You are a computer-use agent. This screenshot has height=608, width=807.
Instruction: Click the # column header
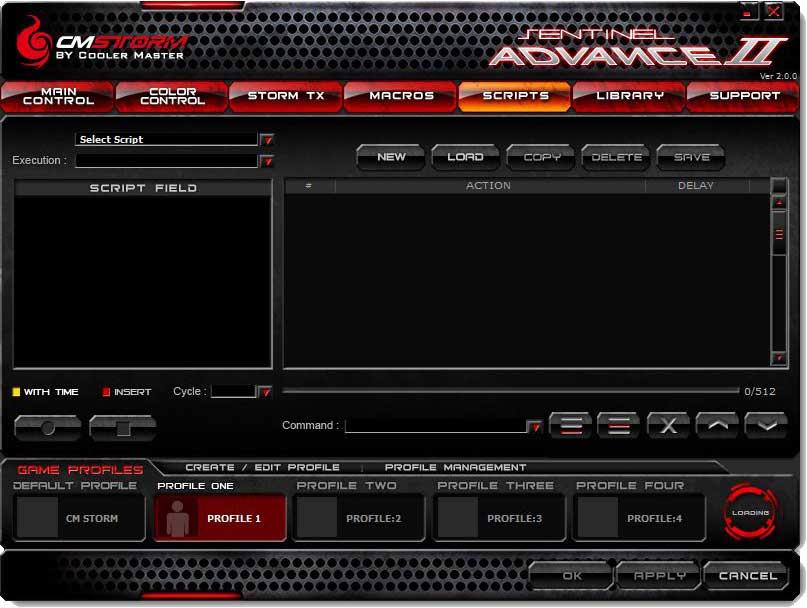309,186
